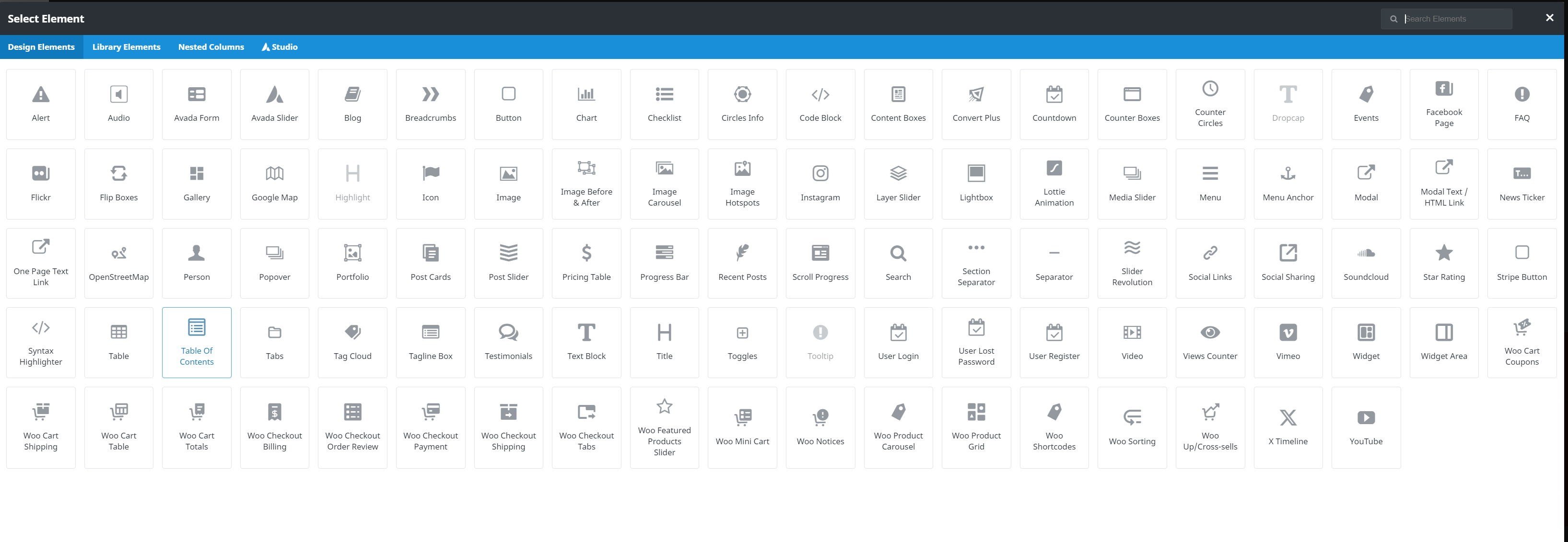1568x542 pixels.
Task: Pick the Table Of Contents element
Action: click(197, 342)
